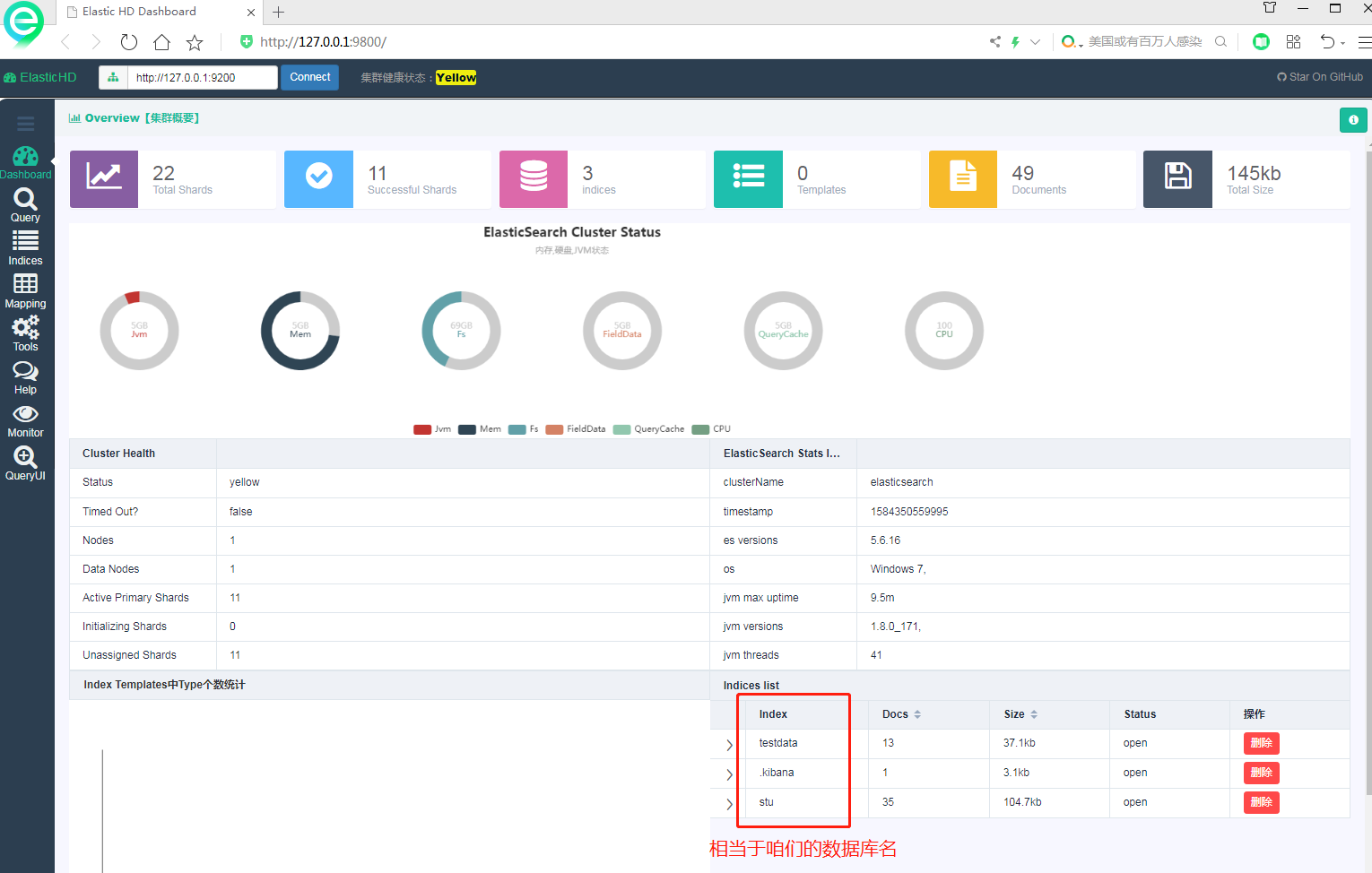Click the Total Shards chart icon
Image resolution: width=1372 pixels, height=873 pixels.
tap(104, 179)
